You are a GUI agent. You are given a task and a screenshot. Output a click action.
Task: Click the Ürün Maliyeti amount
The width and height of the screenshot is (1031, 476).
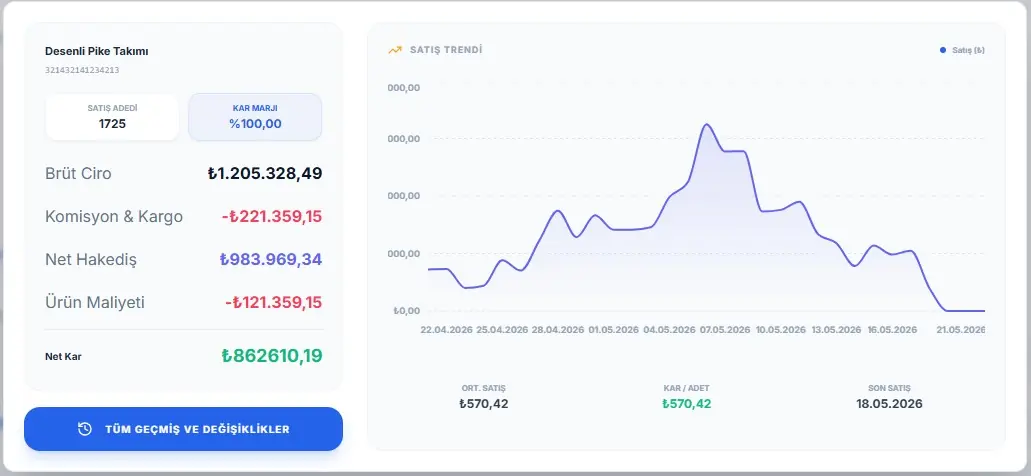point(274,302)
